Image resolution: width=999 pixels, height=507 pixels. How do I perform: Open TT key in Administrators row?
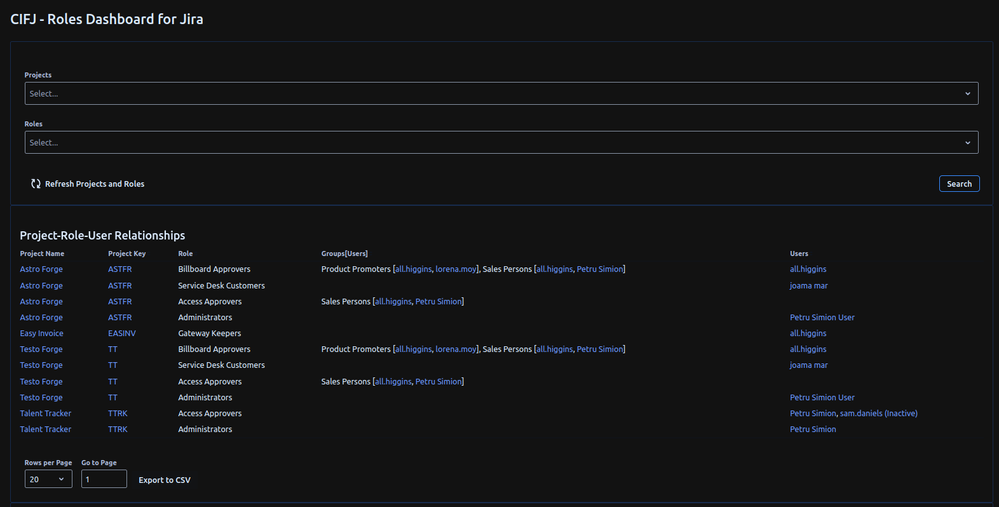(113, 397)
